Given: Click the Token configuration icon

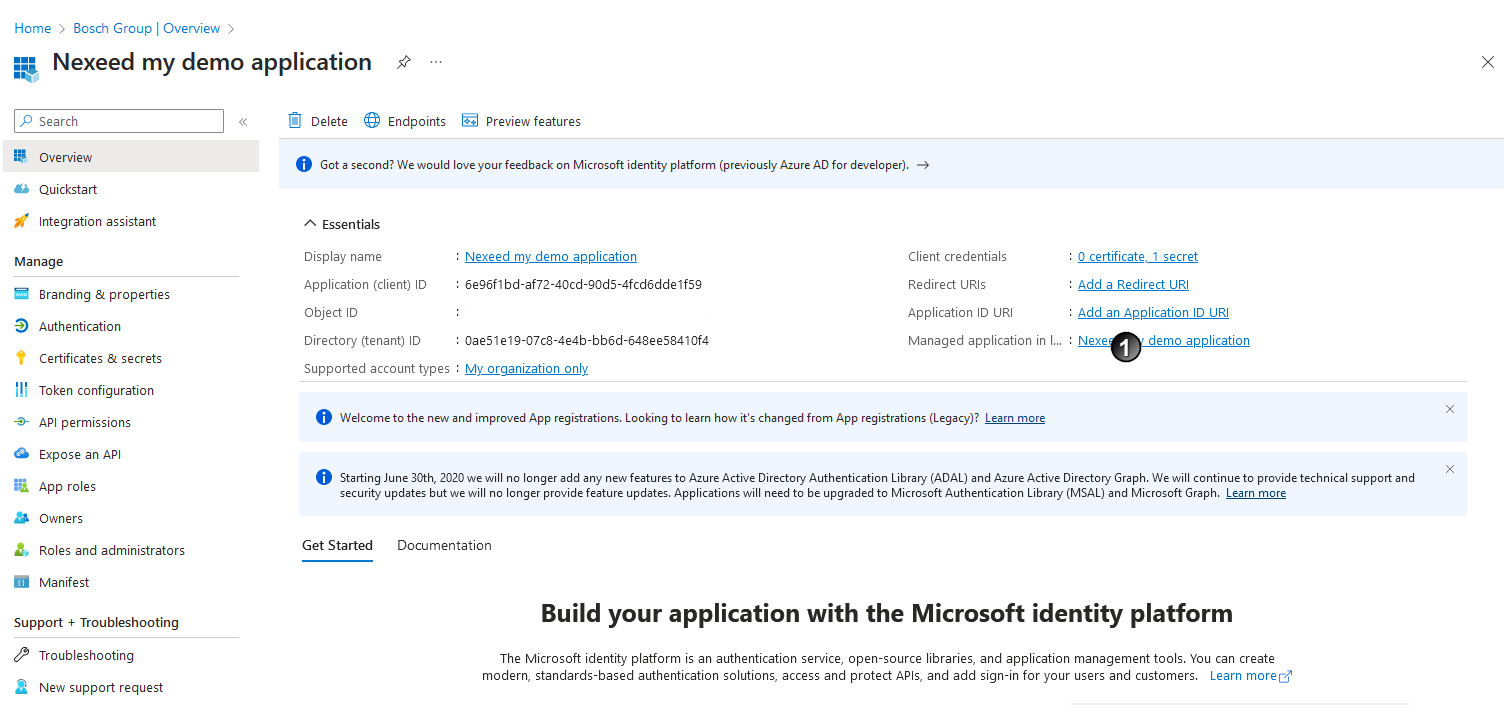Looking at the screenshot, I should point(21,390).
